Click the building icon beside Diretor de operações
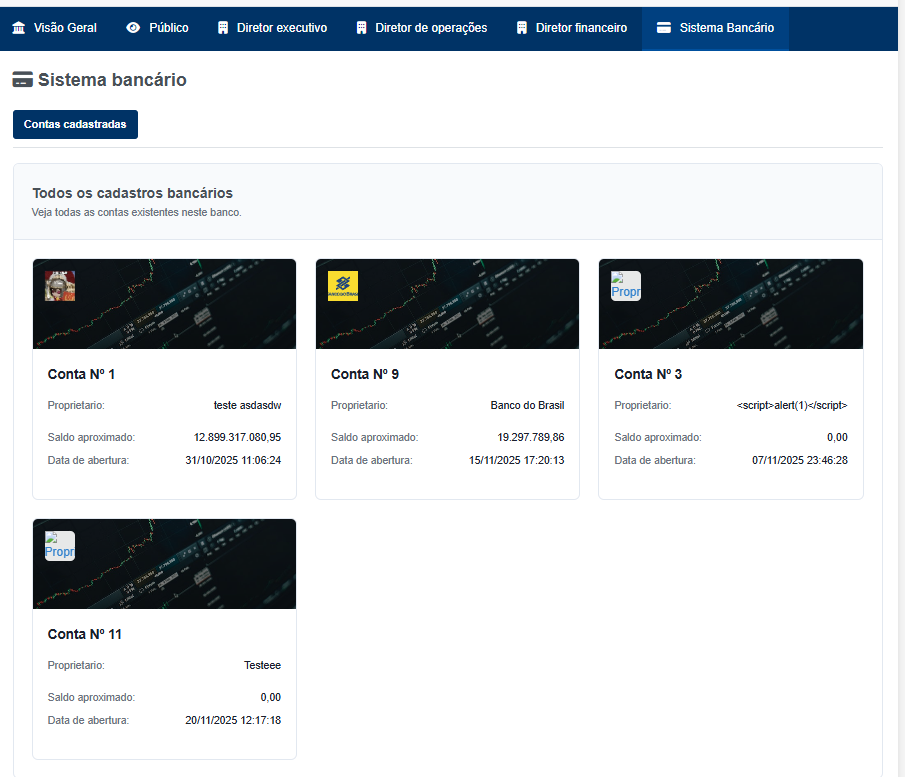Screen dimensions: 905x777 click(x=361, y=28)
